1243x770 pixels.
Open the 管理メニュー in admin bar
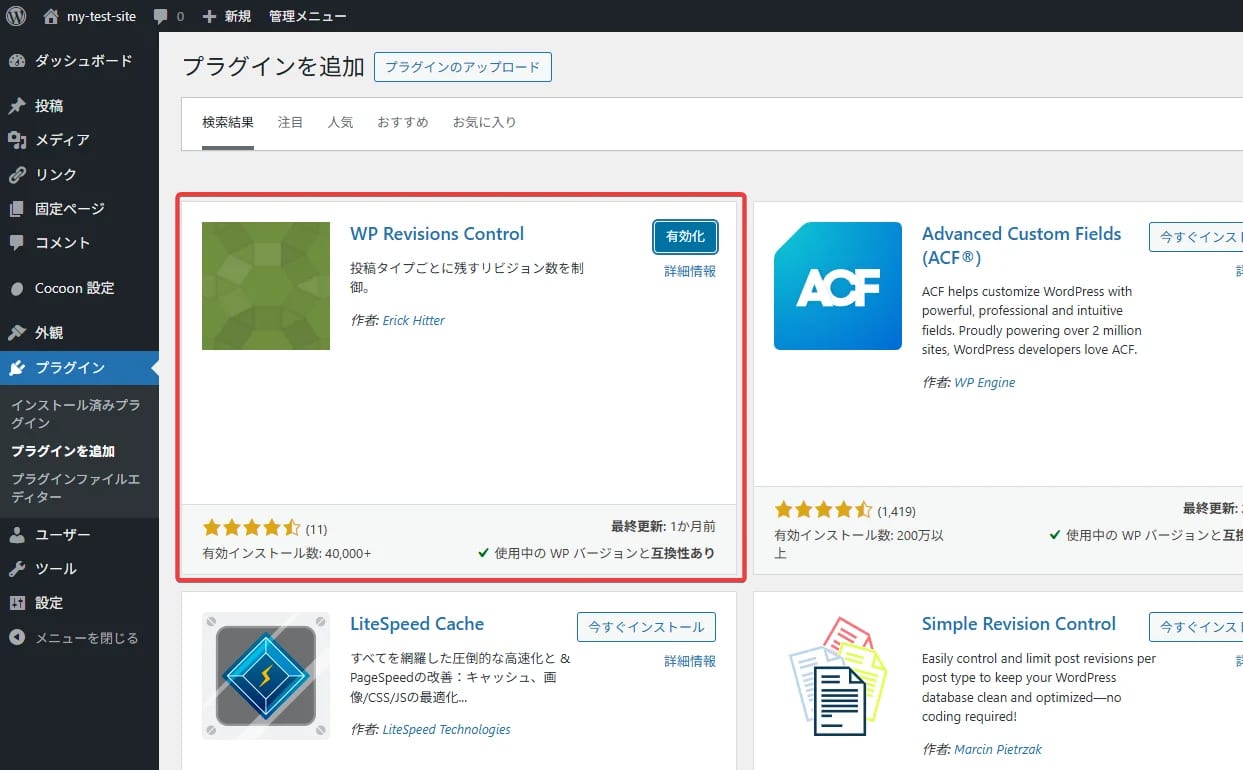[308, 16]
